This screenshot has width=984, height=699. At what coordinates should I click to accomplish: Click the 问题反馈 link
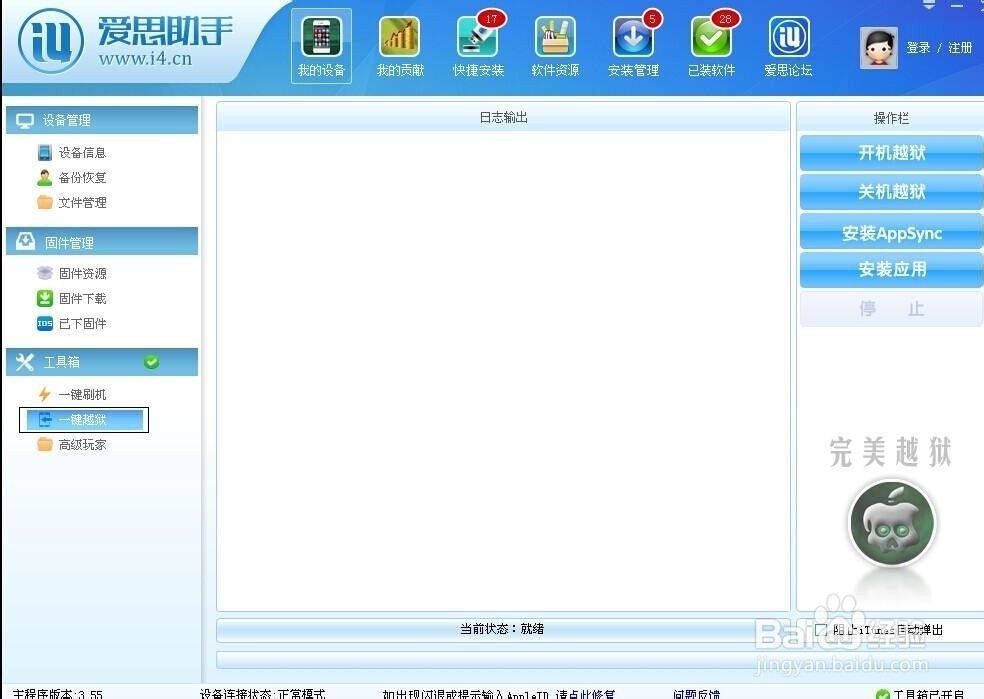tap(697, 694)
